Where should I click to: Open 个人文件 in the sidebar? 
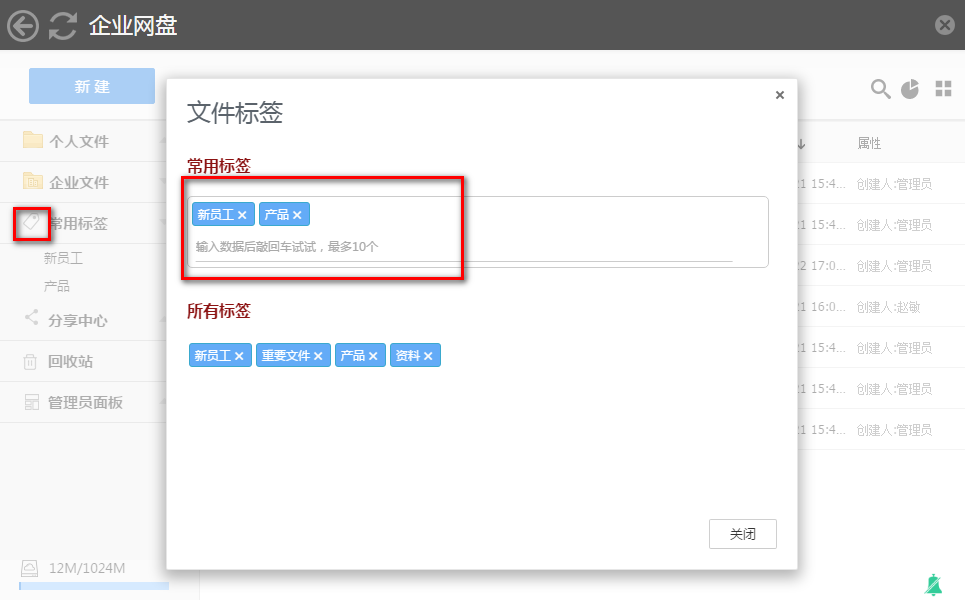[78, 142]
